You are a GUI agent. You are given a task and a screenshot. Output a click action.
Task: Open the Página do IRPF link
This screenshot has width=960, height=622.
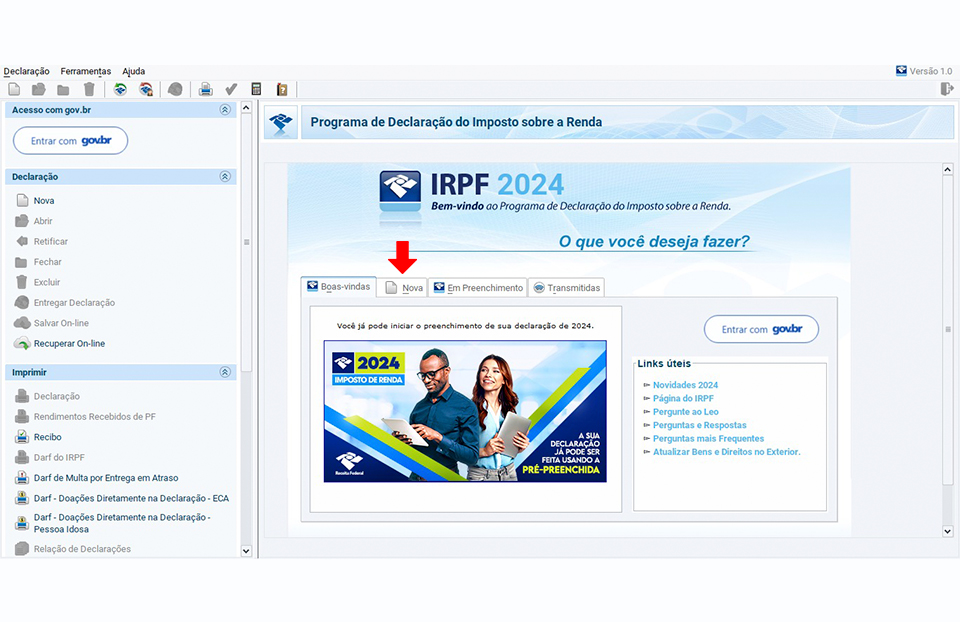(683, 399)
